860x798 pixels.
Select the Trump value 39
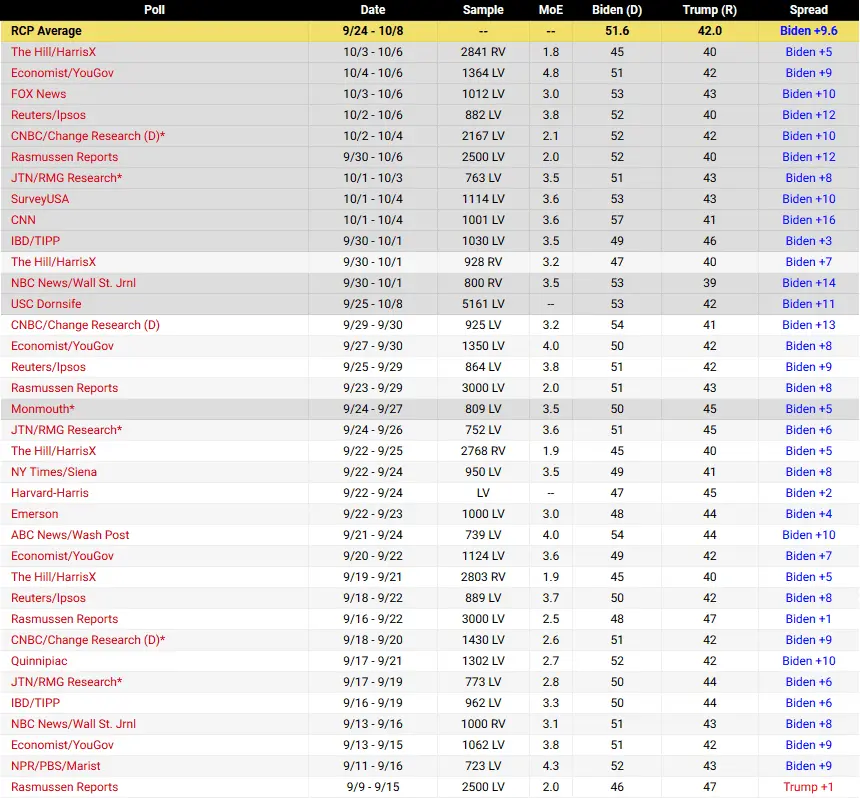coord(710,283)
